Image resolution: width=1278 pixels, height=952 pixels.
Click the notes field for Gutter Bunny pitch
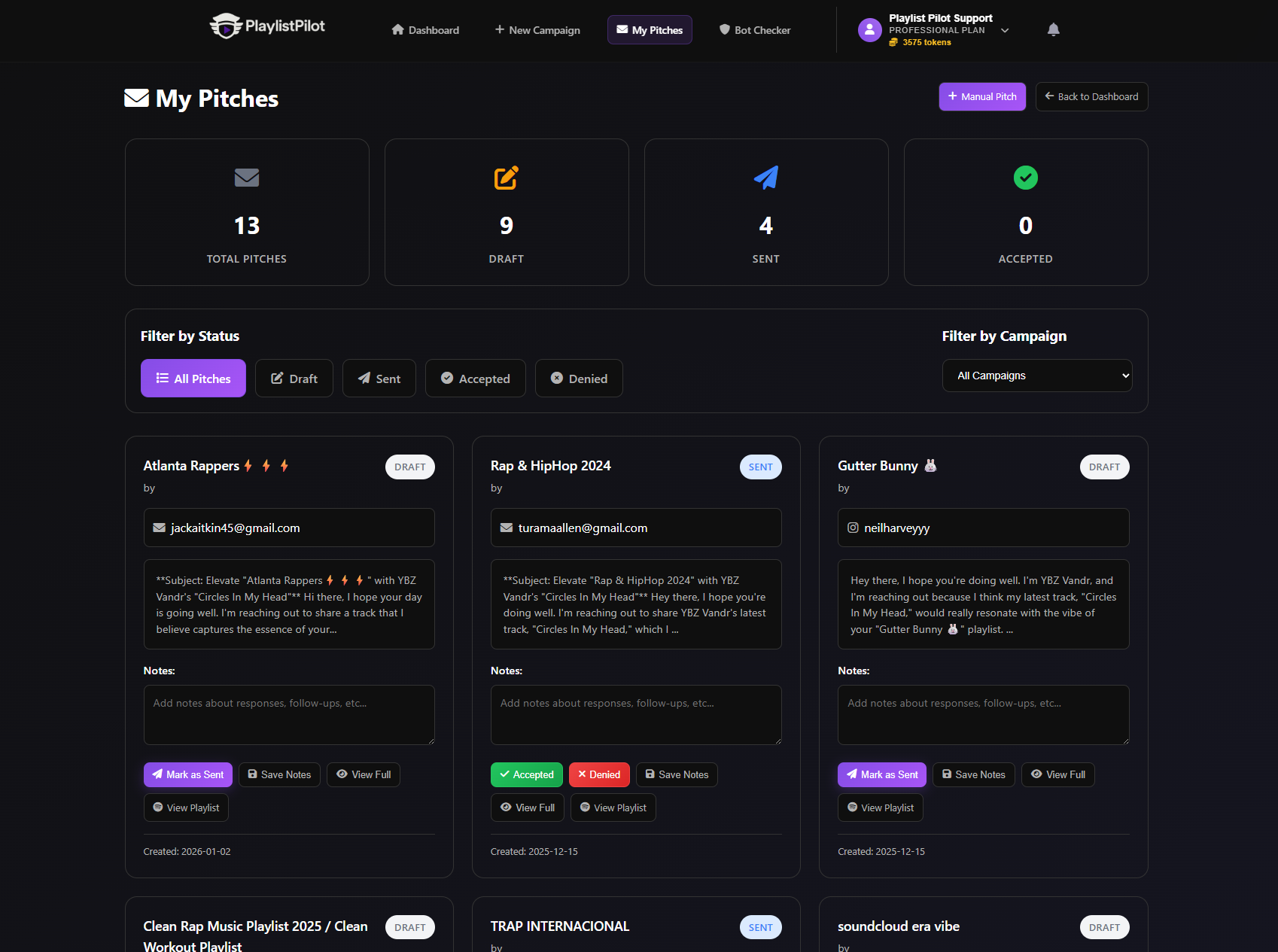click(x=983, y=715)
